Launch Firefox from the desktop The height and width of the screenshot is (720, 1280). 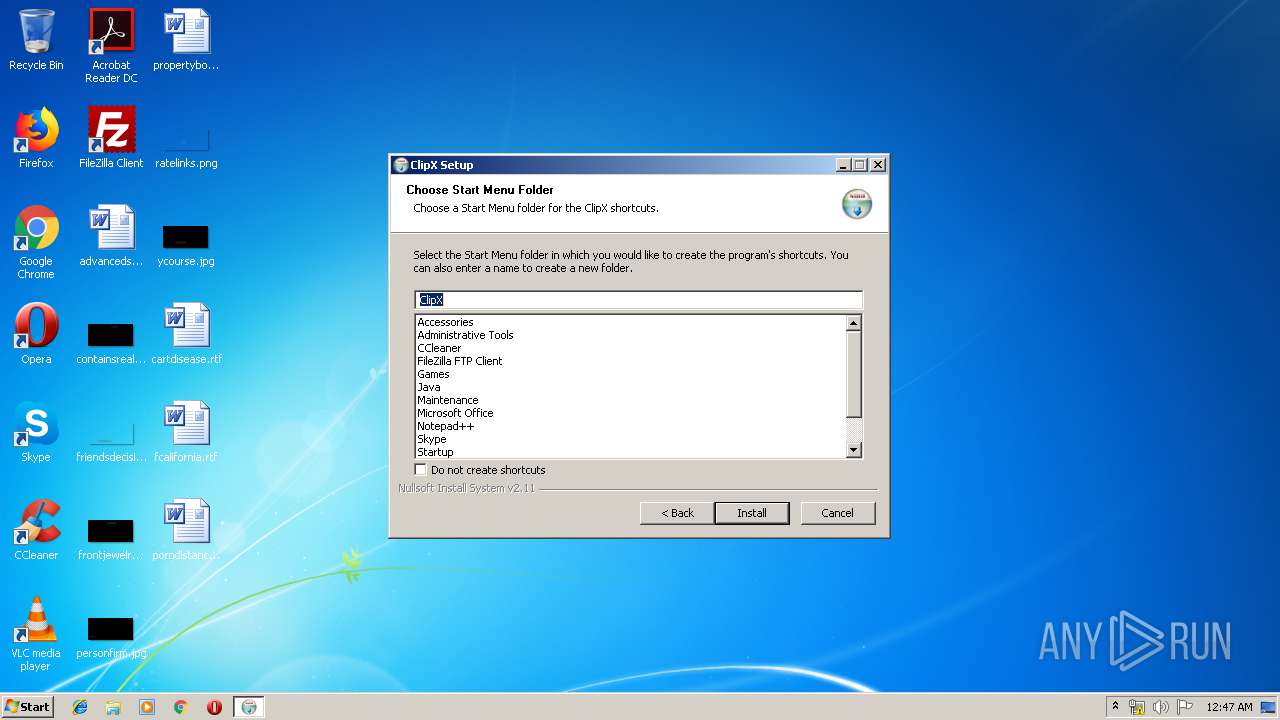[36, 138]
